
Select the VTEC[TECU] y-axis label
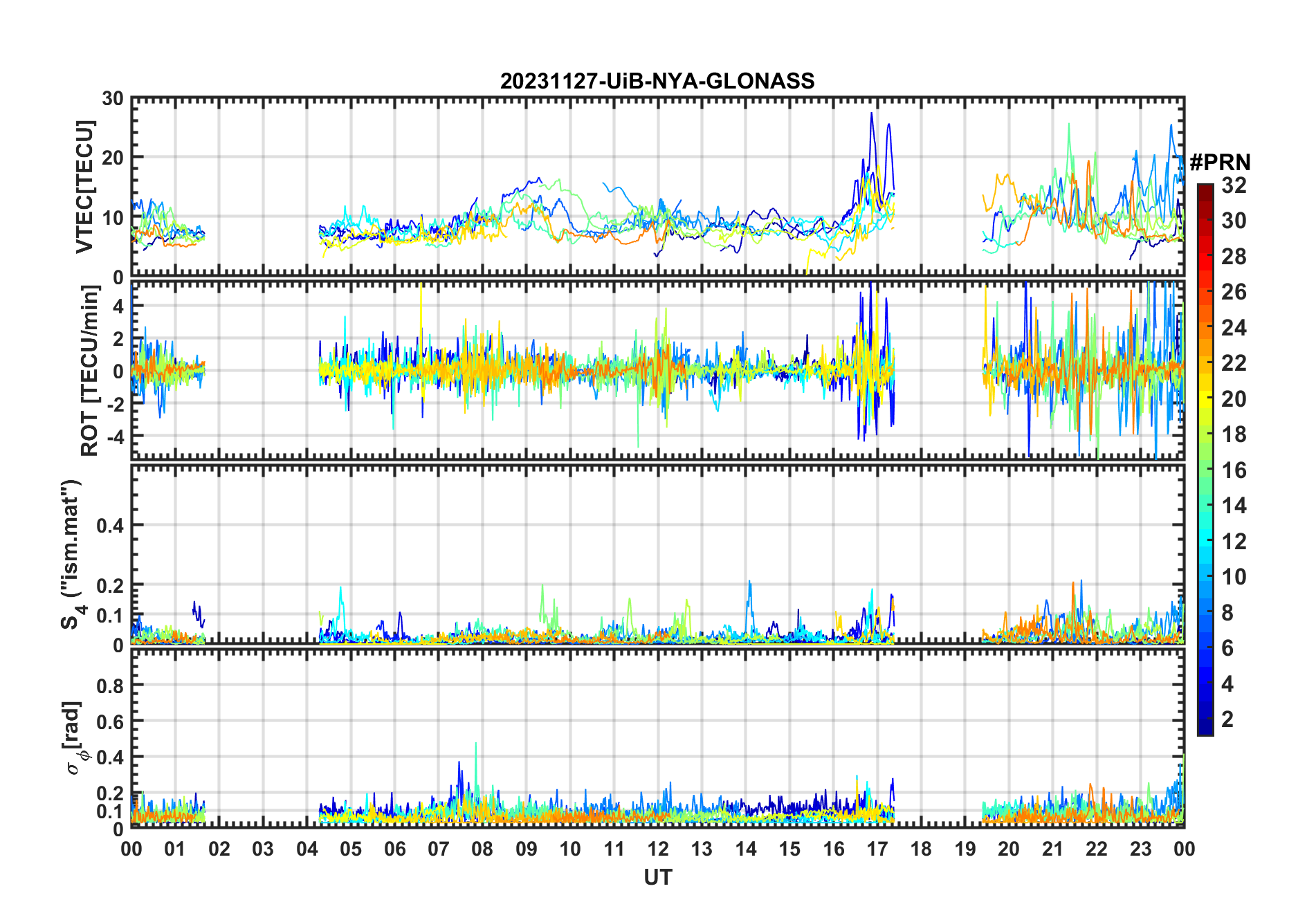[84, 187]
